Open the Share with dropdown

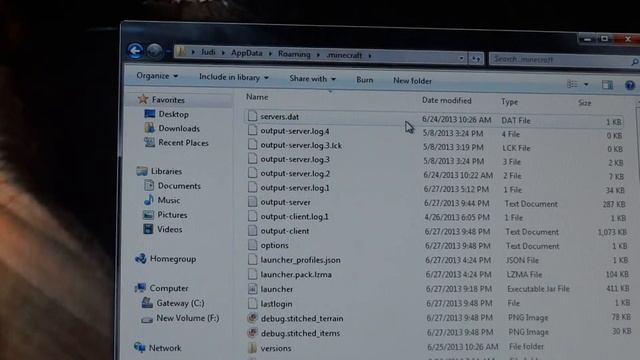click(x=312, y=78)
